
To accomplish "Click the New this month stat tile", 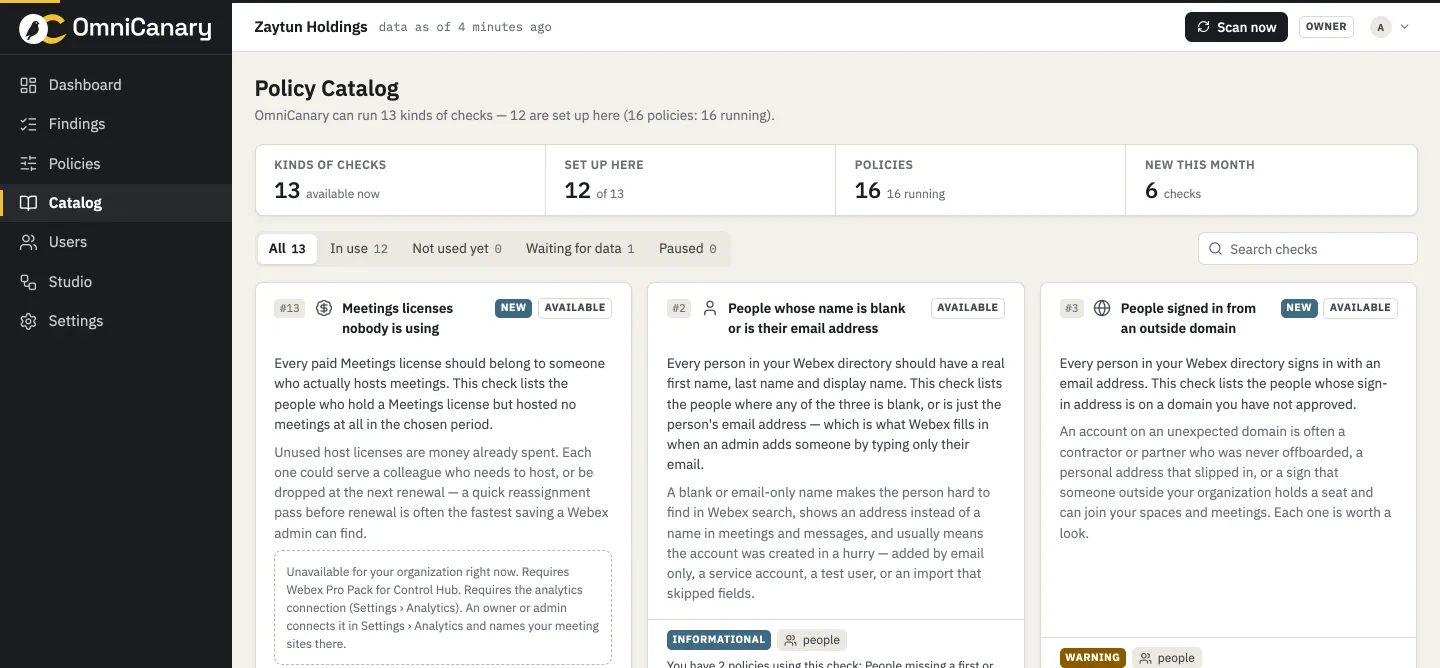I will point(1271,180).
